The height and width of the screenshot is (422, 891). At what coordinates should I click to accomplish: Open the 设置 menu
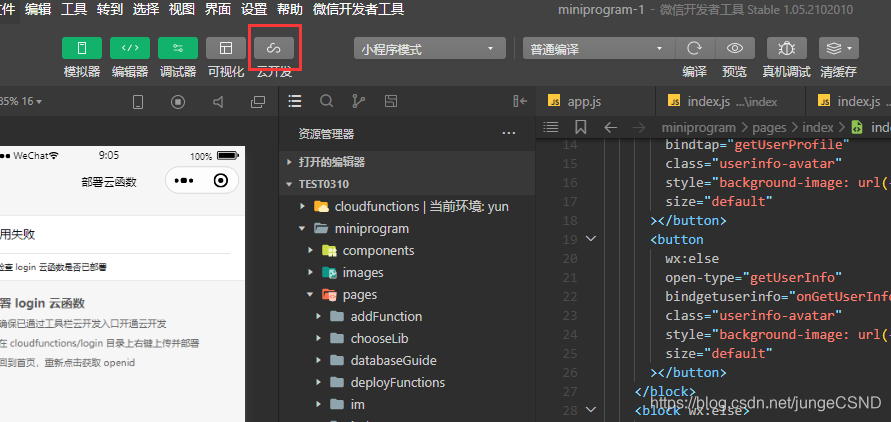coord(254,9)
